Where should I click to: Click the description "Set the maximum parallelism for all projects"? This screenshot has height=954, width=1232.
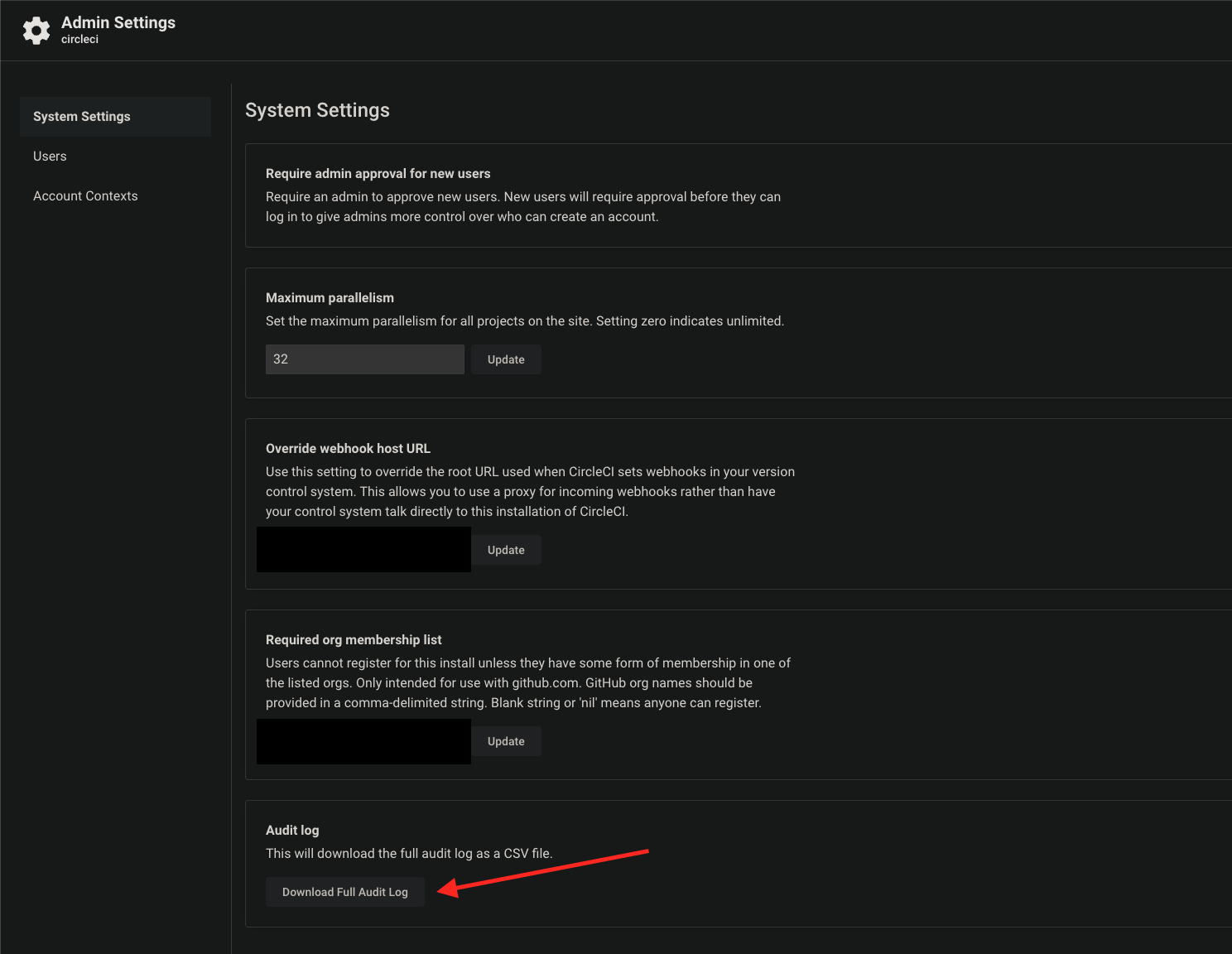tap(525, 320)
